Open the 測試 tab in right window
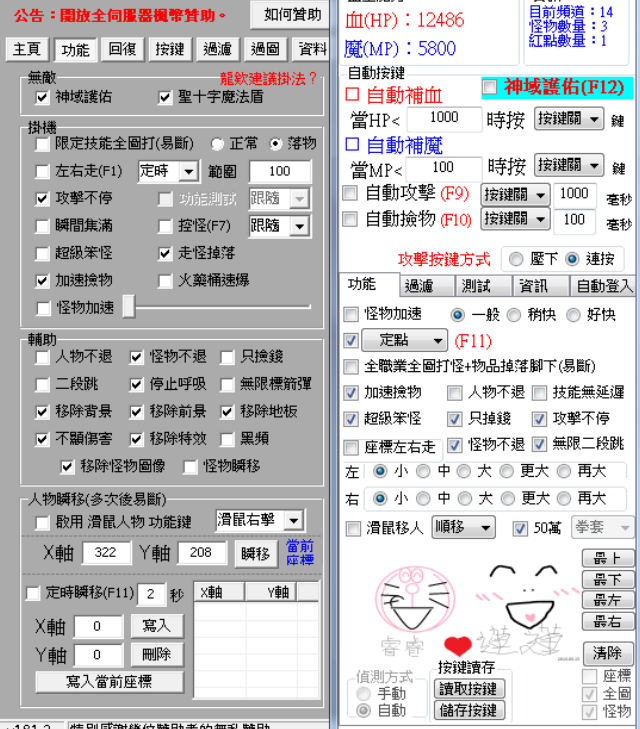Screen dimensions: 640x729 pyautogui.click(x=483, y=286)
